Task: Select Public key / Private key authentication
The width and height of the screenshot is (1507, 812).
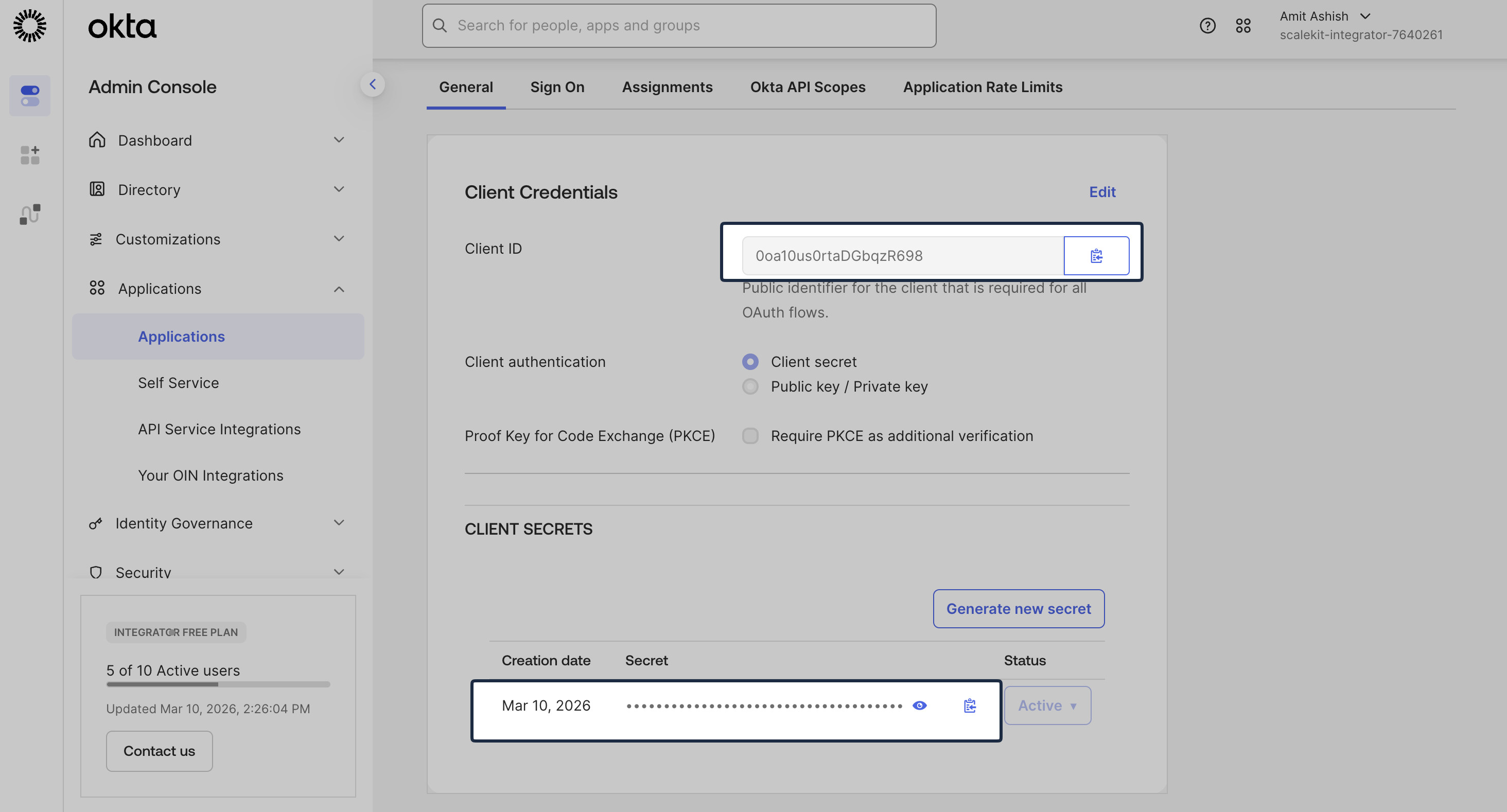Action: (750, 386)
